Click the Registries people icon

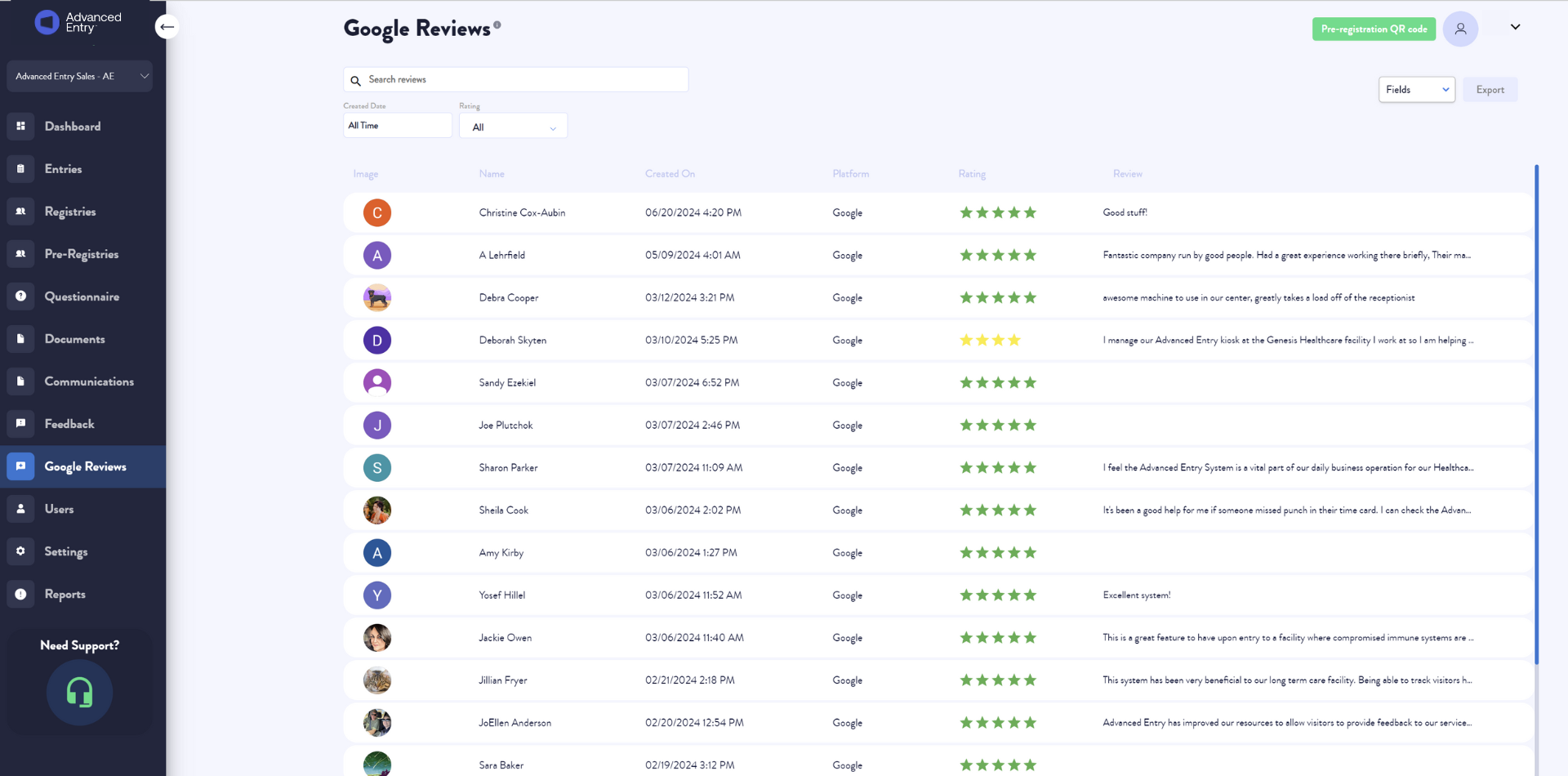point(21,211)
